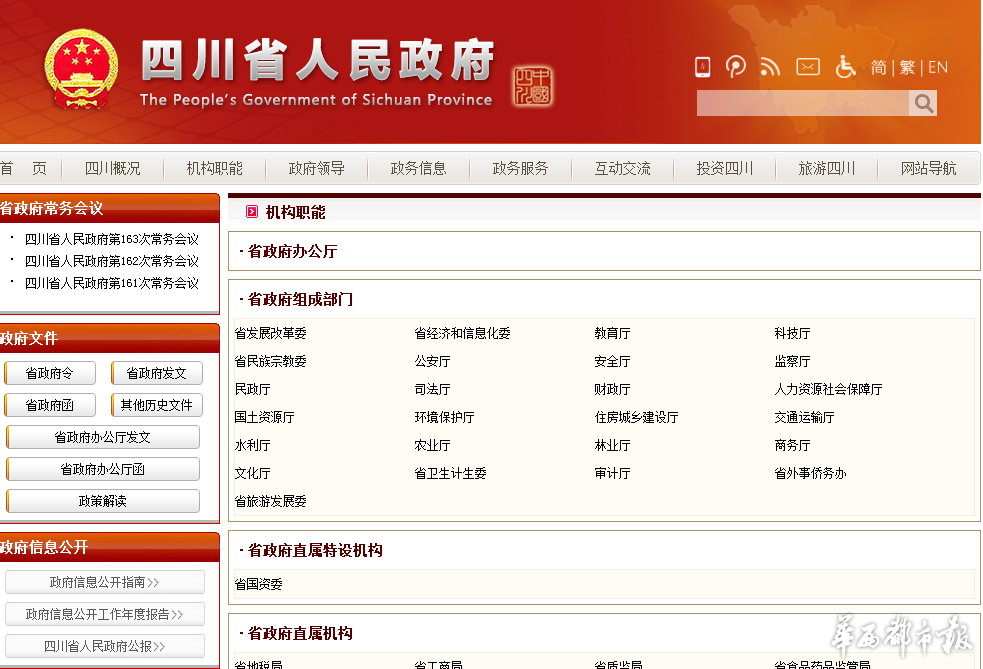The height and width of the screenshot is (669, 983).
Task: Open 林业厅 department link
Action: [612, 445]
